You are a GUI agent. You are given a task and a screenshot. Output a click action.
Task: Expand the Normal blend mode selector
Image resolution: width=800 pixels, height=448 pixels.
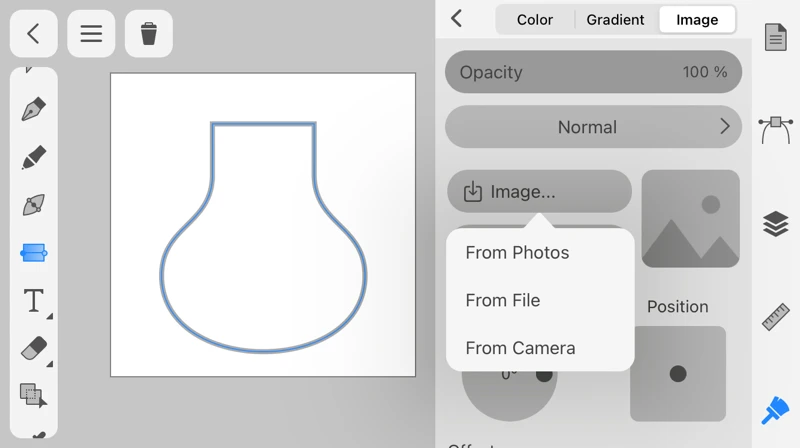593,127
